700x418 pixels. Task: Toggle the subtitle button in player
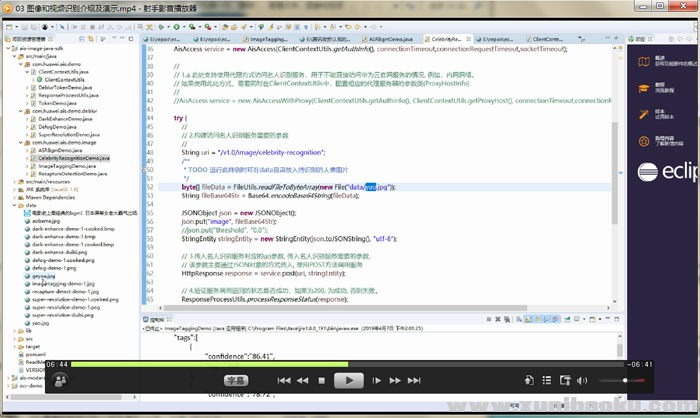(x=235, y=380)
